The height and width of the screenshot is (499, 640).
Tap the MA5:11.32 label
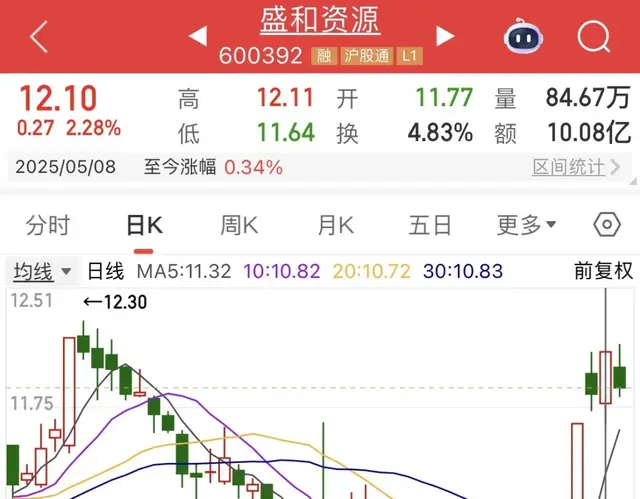(184, 271)
